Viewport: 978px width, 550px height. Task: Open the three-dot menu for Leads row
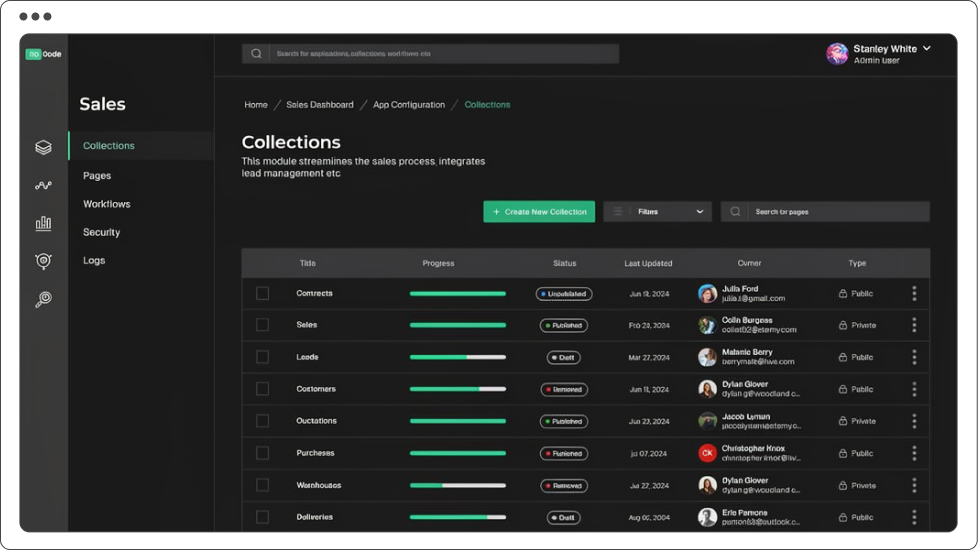tap(914, 357)
